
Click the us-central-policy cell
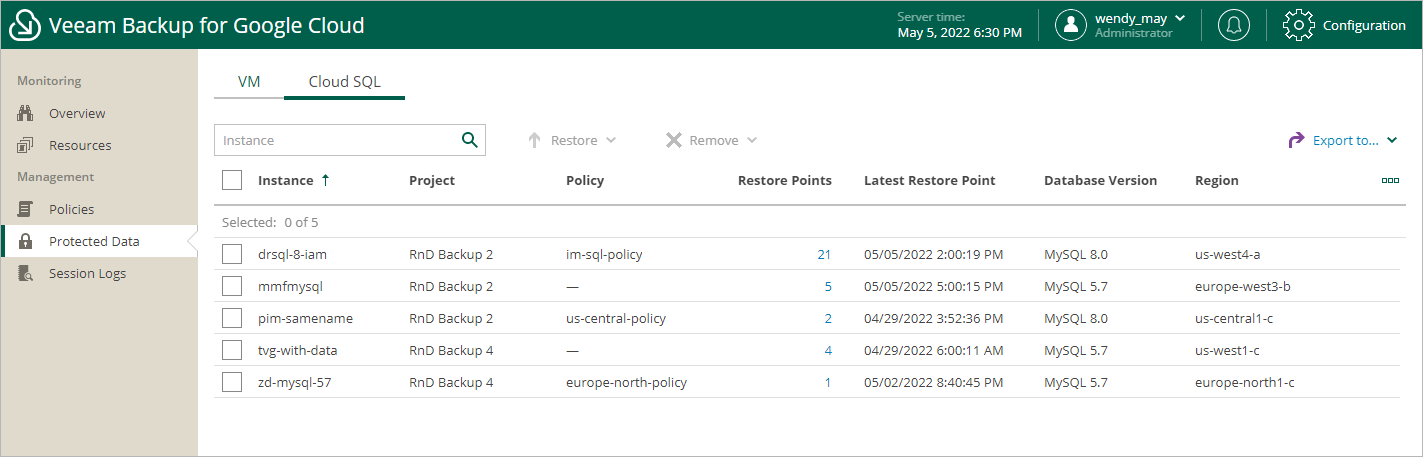[x=616, y=318]
